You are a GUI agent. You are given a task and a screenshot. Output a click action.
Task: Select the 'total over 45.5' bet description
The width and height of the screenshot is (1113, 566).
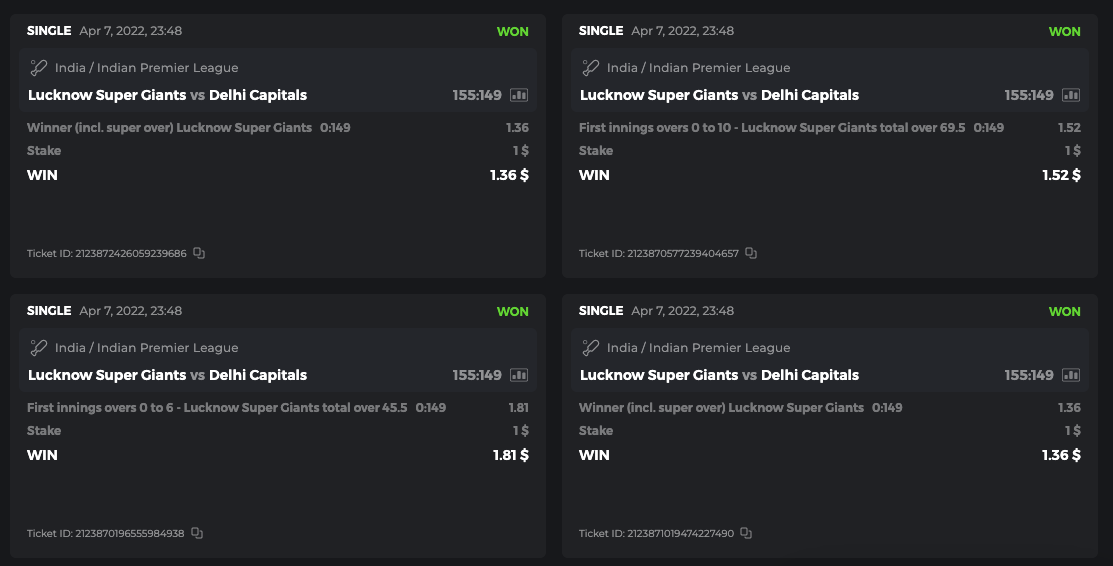[x=217, y=408]
